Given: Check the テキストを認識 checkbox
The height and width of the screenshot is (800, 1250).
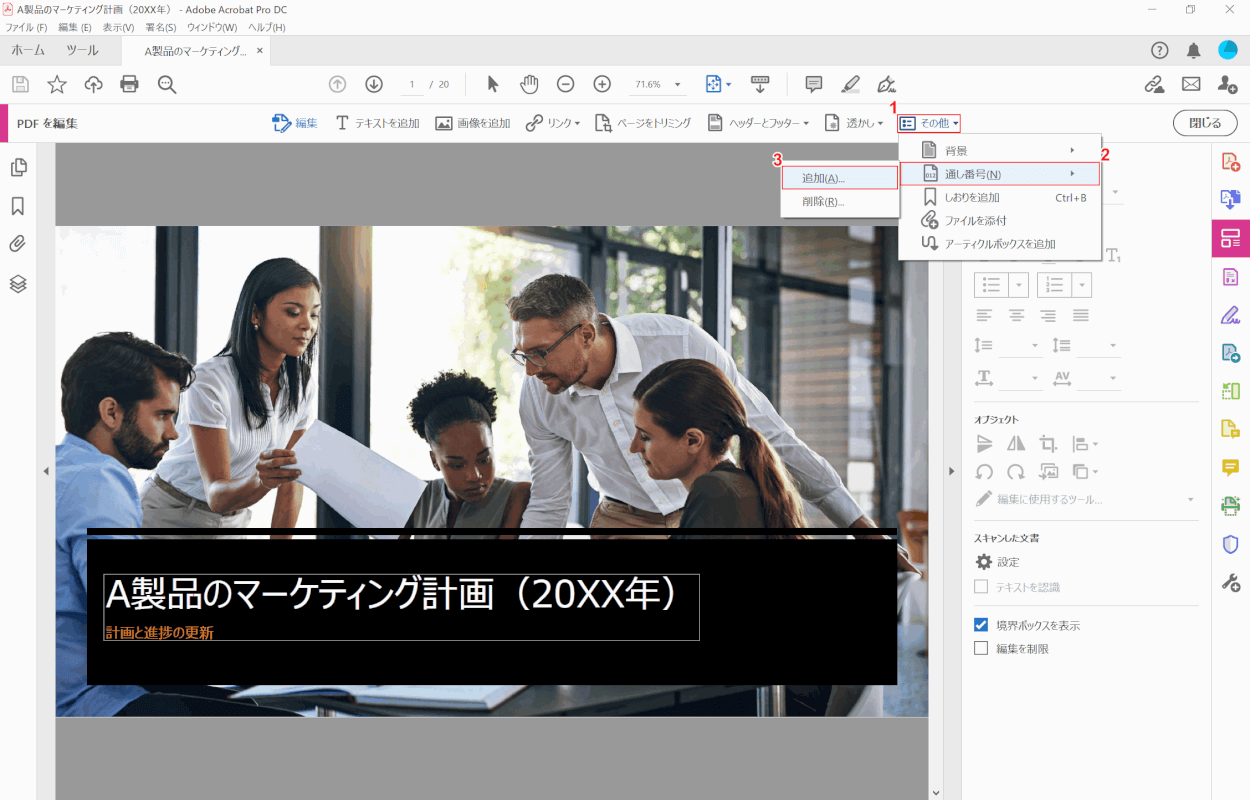Looking at the screenshot, I should 981,587.
